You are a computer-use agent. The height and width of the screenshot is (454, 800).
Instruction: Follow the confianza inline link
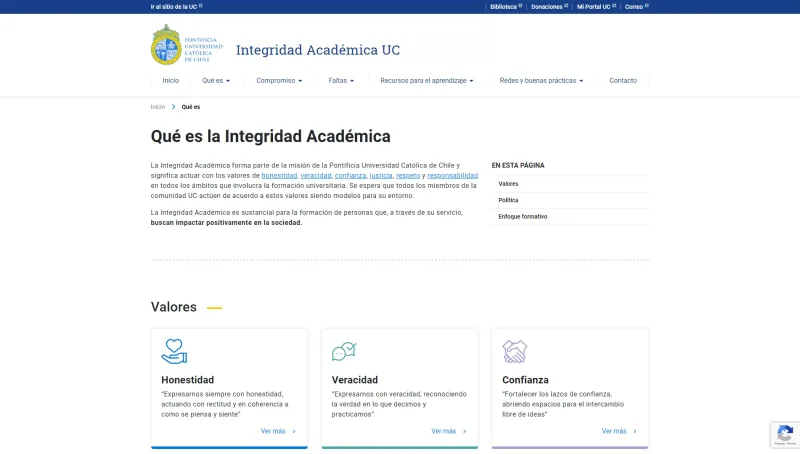[x=351, y=175]
